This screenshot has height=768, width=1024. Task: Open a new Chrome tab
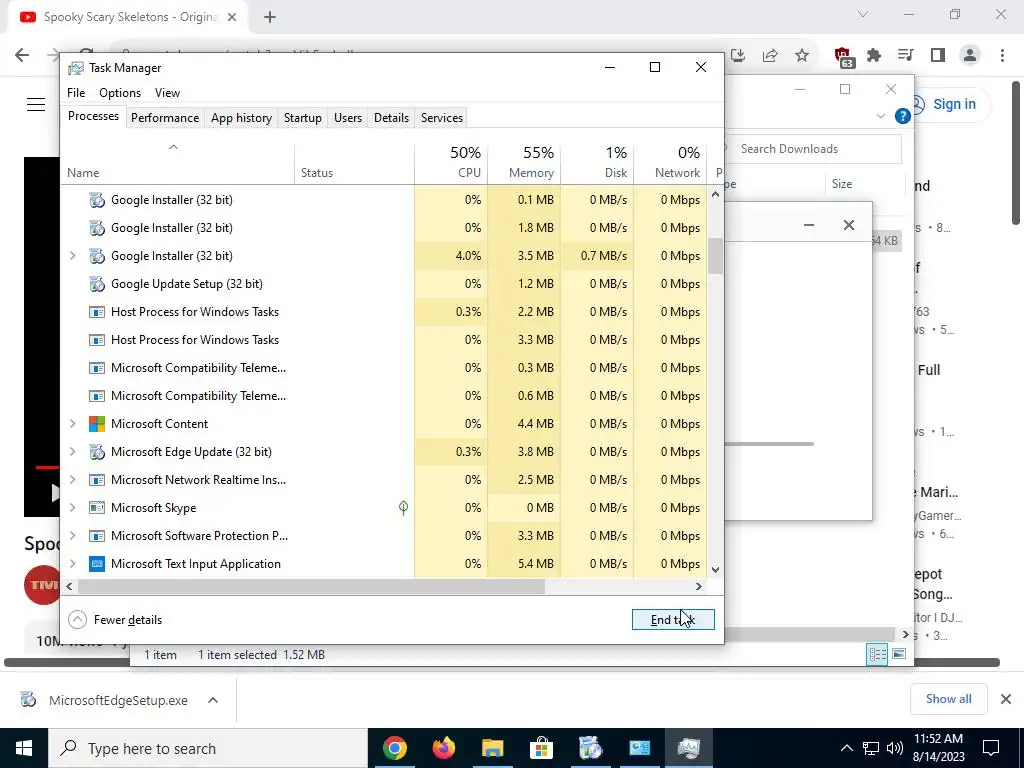click(270, 17)
